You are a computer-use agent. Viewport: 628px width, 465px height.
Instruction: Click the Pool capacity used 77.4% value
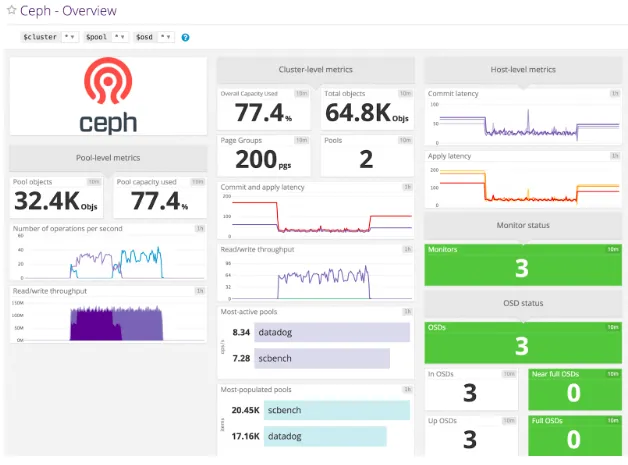tap(159, 201)
